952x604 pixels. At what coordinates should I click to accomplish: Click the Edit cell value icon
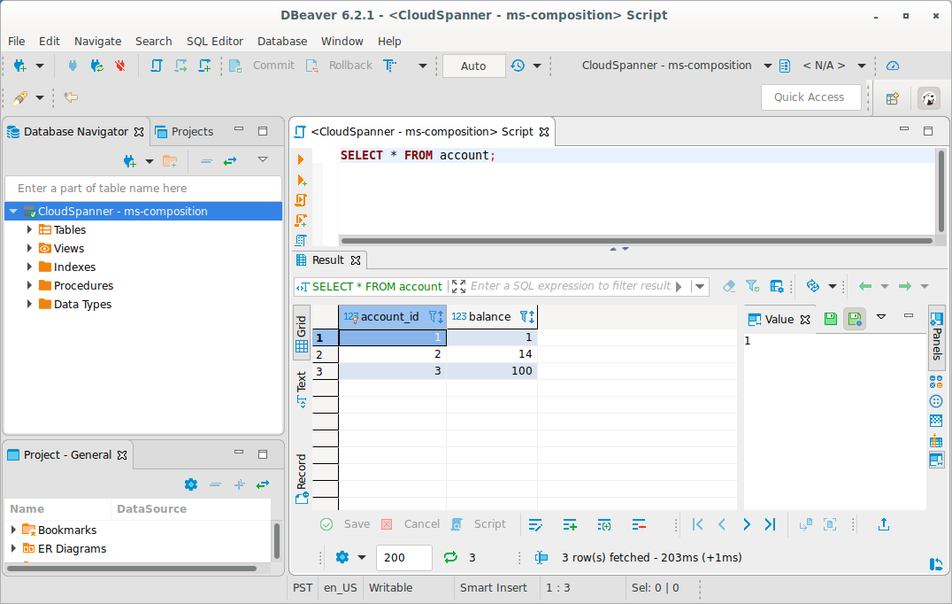coord(535,524)
